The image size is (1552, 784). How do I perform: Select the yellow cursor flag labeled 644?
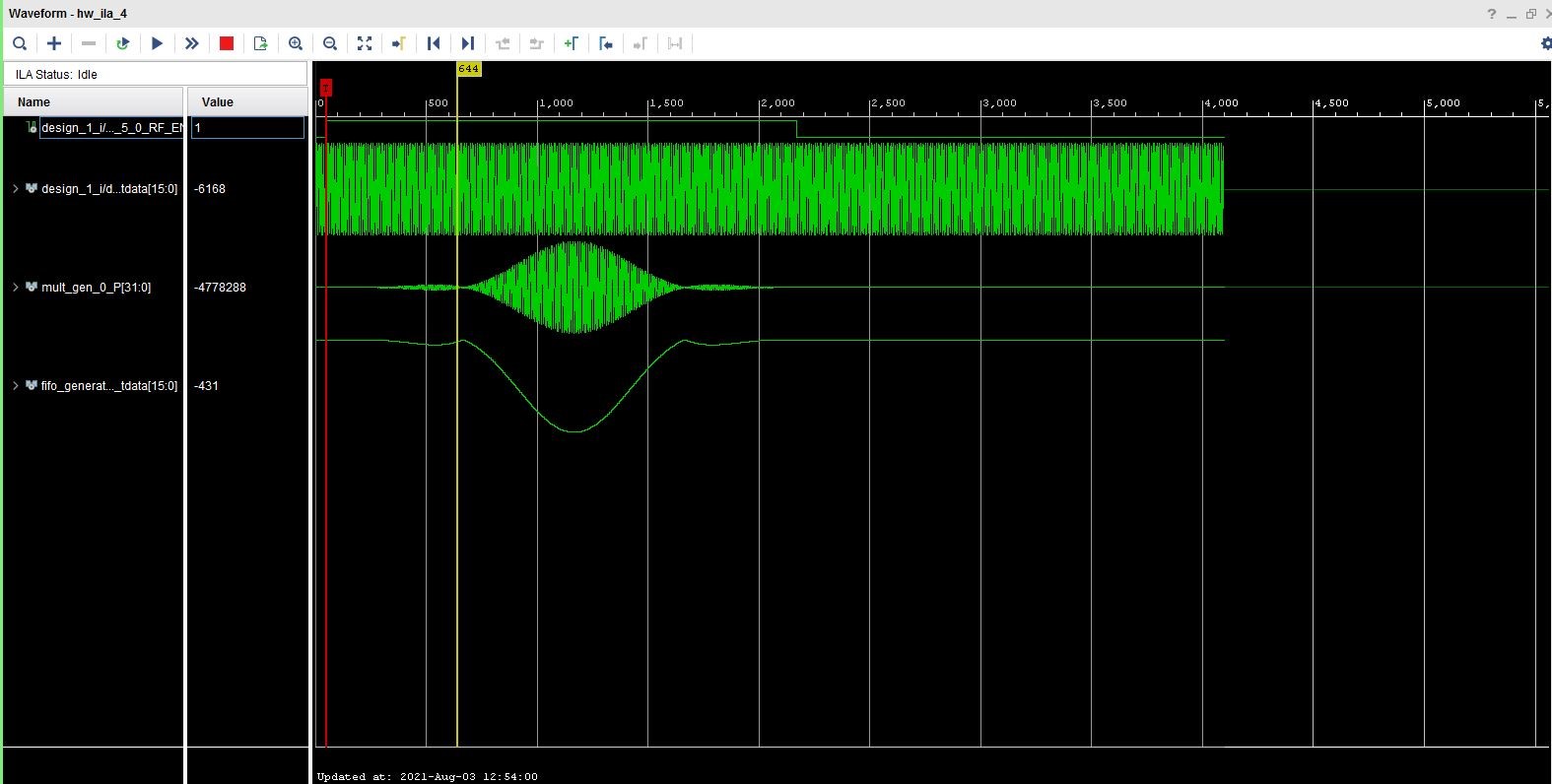click(468, 69)
